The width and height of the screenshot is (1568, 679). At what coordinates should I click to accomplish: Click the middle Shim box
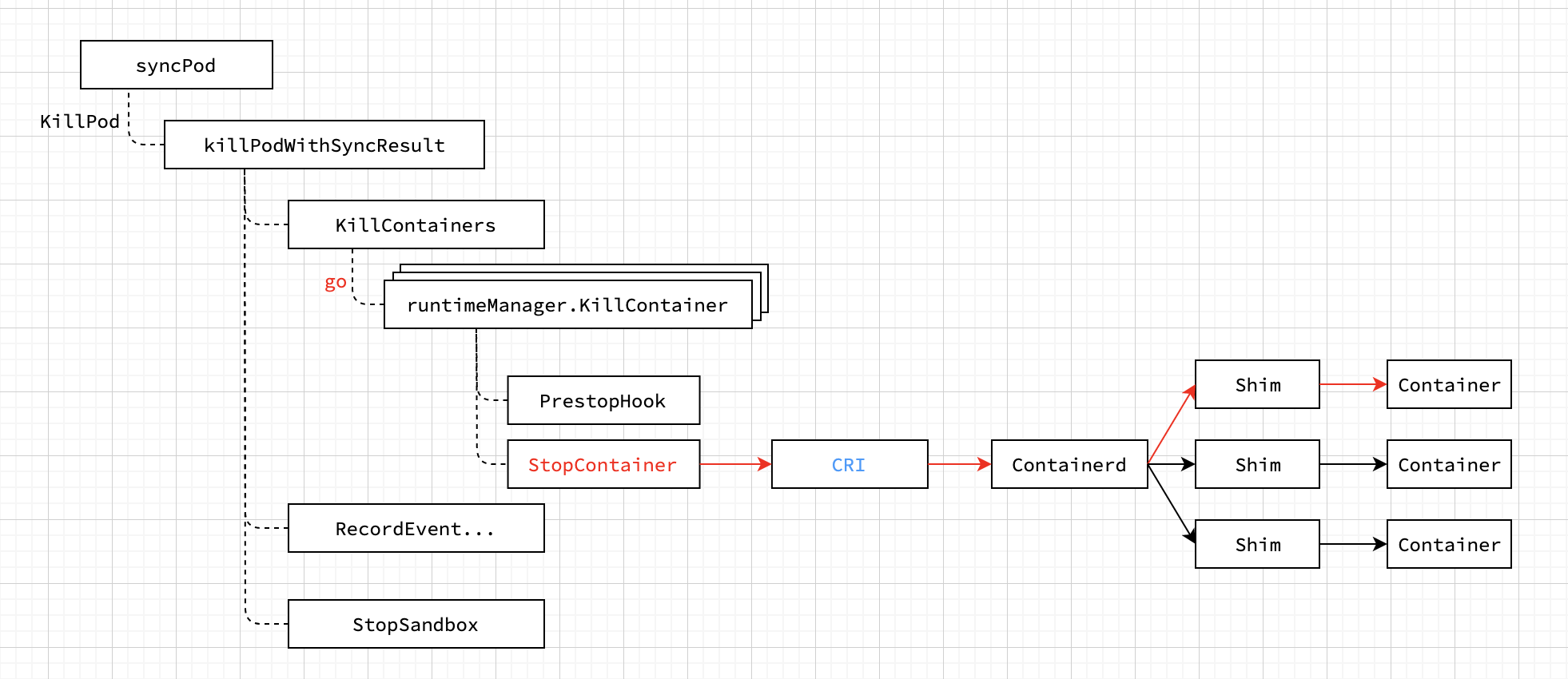(x=1257, y=464)
